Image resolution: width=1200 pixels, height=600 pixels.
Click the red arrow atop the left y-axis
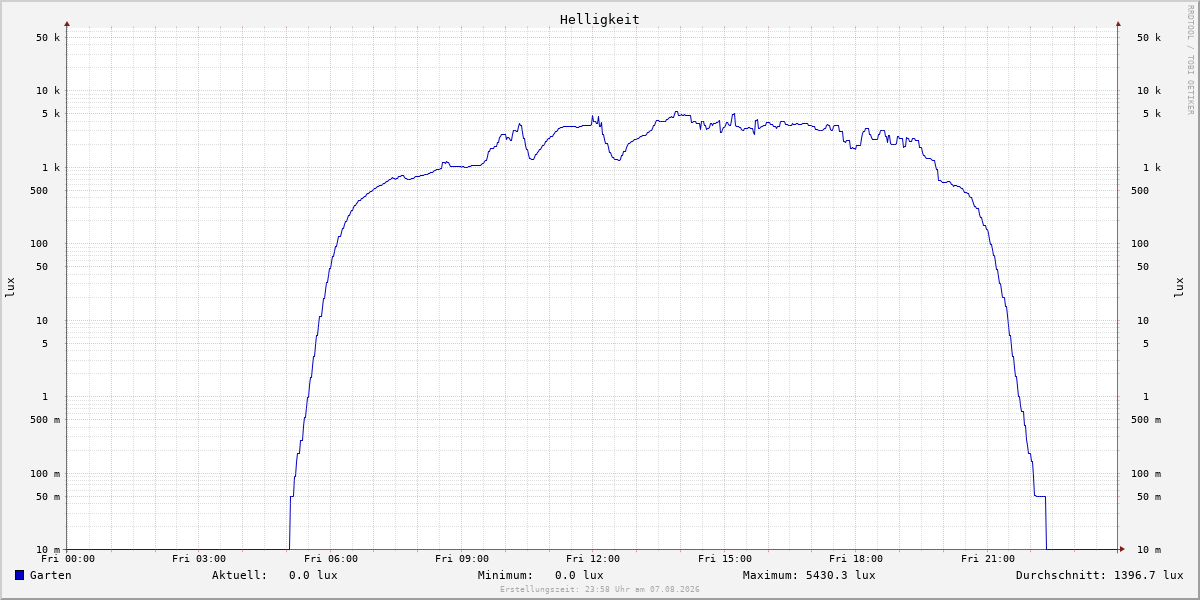67,23
